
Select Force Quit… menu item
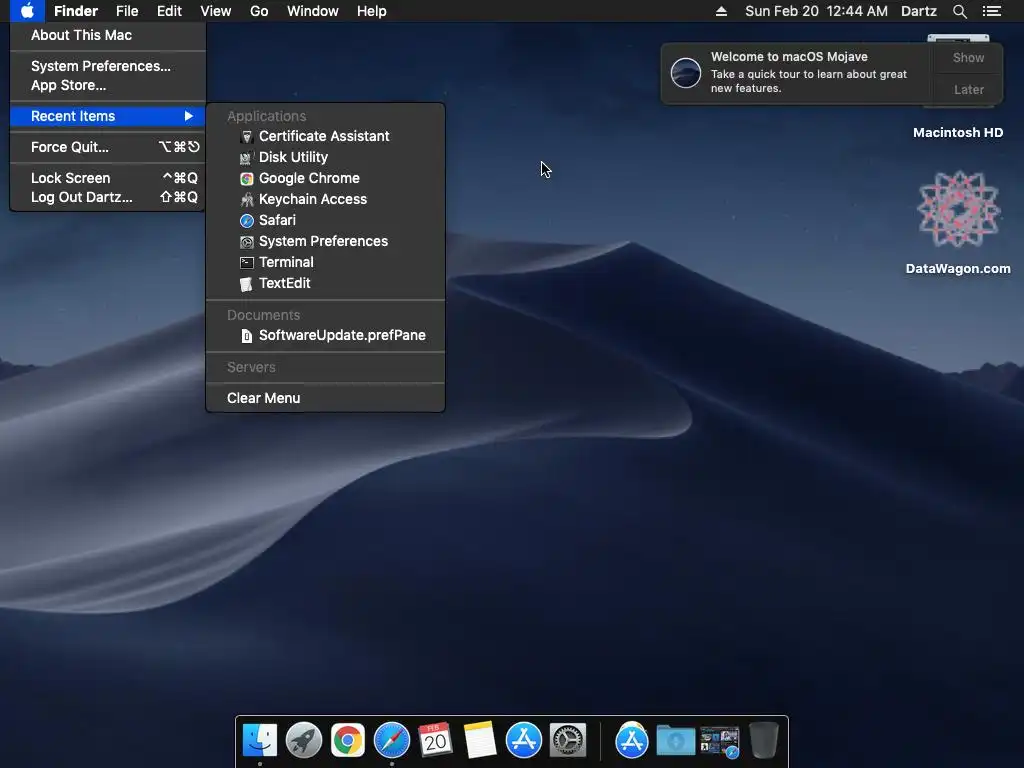tap(108, 147)
